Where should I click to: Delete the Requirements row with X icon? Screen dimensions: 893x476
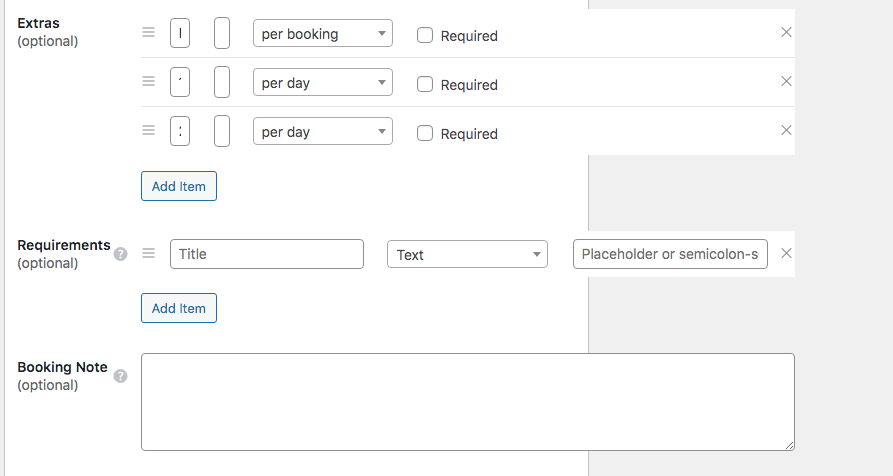[x=786, y=253]
